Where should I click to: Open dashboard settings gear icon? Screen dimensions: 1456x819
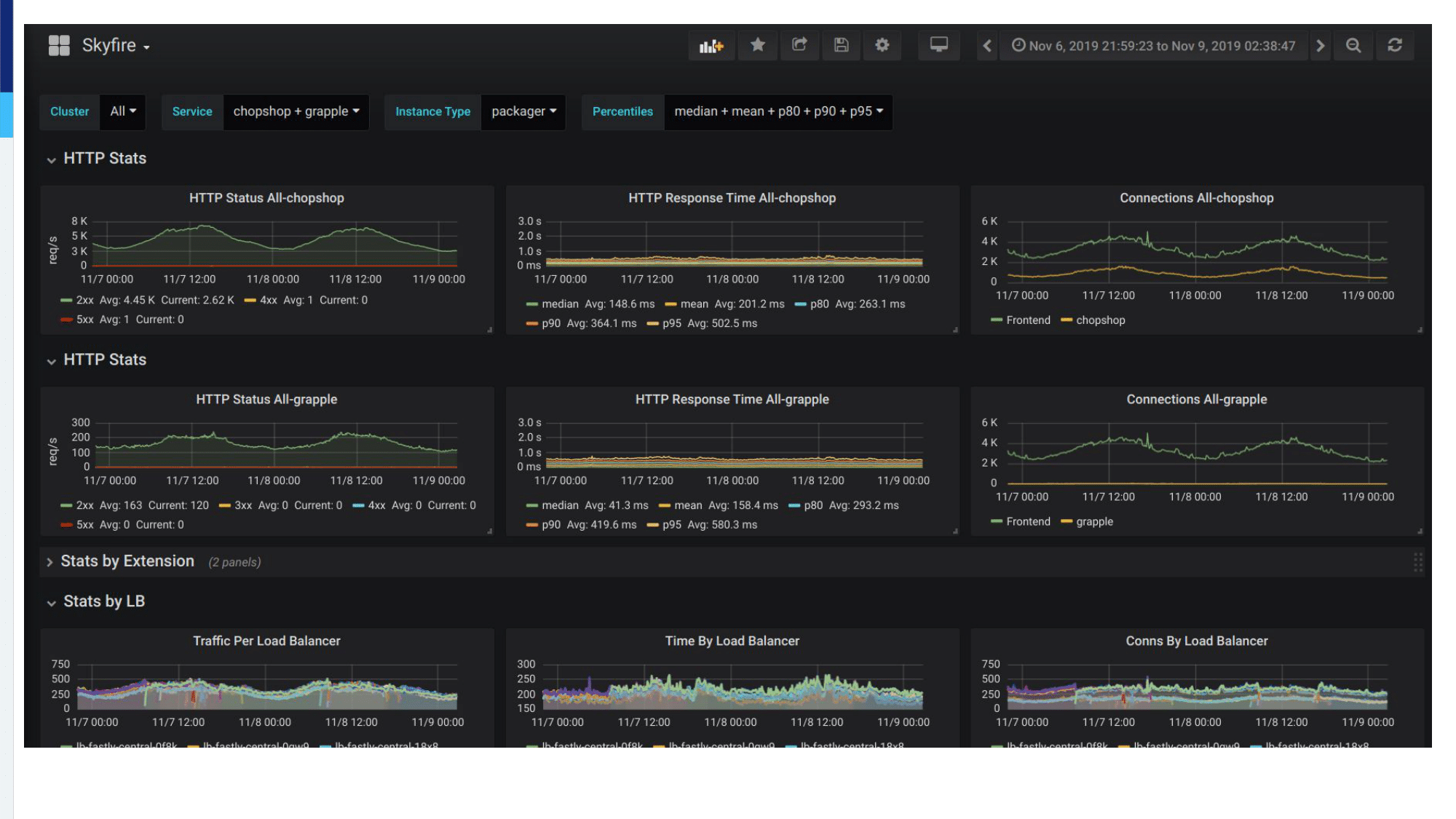coord(882,45)
